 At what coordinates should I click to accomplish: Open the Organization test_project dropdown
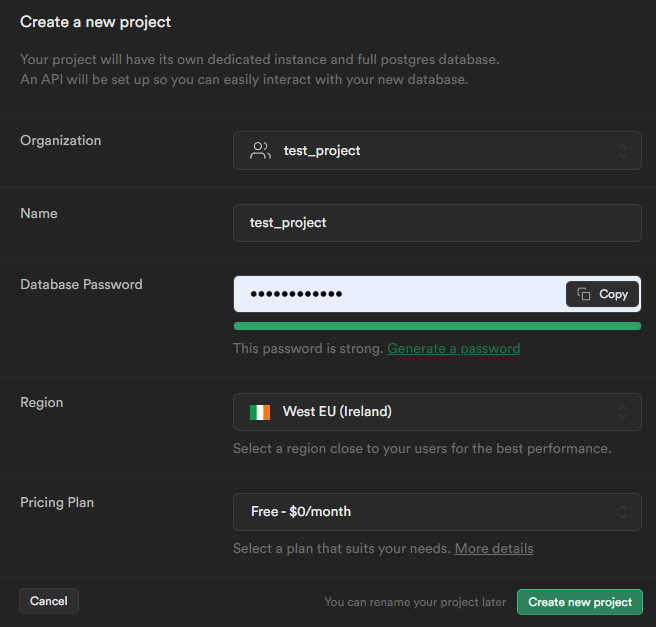pos(437,151)
